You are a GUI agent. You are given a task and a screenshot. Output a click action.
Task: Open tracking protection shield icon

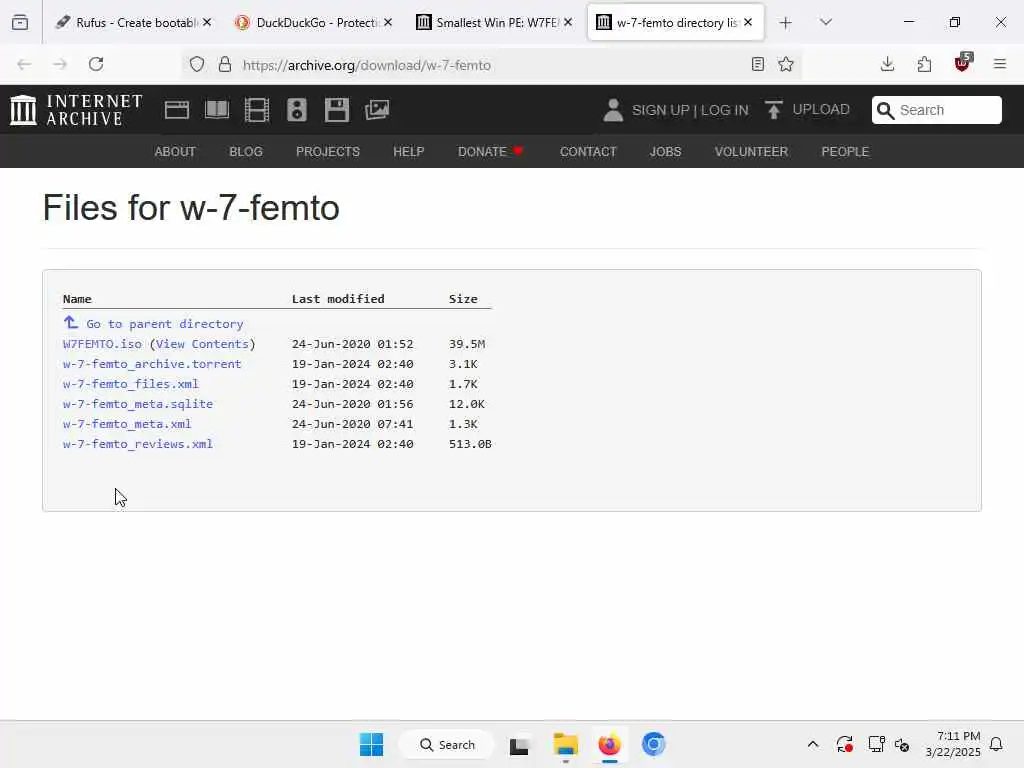tap(197, 64)
